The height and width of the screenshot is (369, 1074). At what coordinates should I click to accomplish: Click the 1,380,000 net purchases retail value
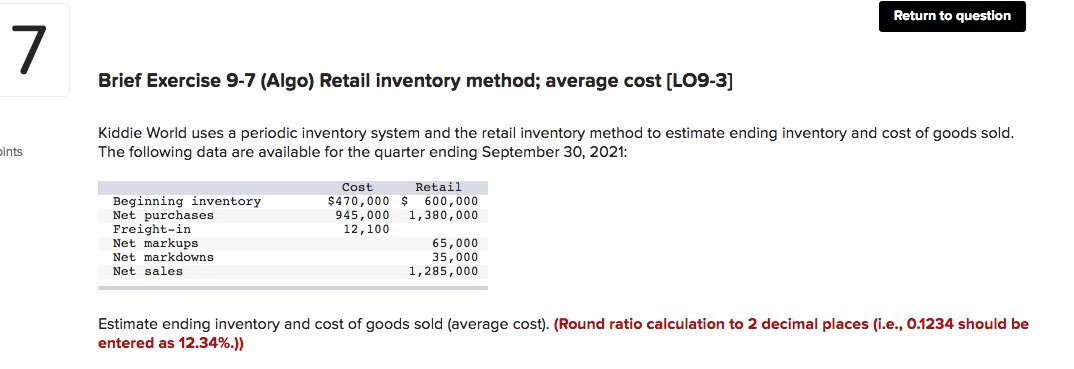(x=443, y=215)
